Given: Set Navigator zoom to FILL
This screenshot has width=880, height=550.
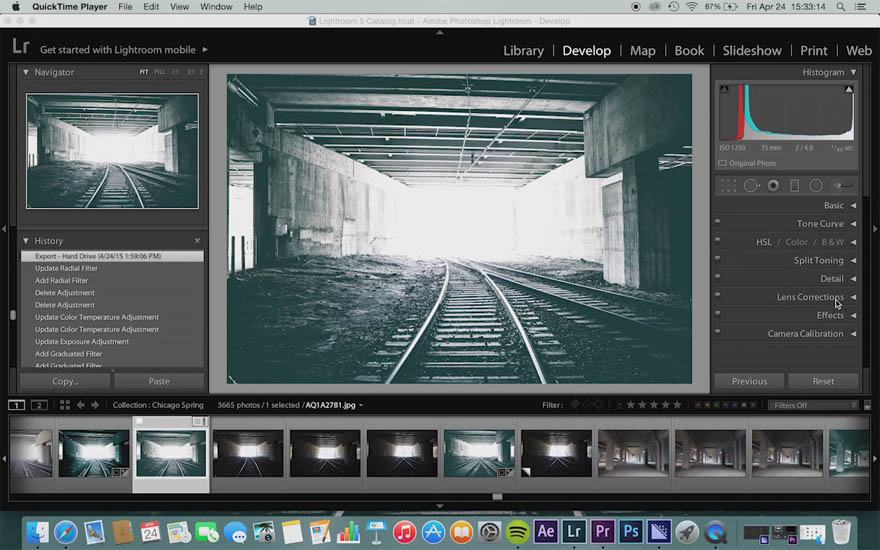Looking at the screenshot, I should (x=160, y=72).
